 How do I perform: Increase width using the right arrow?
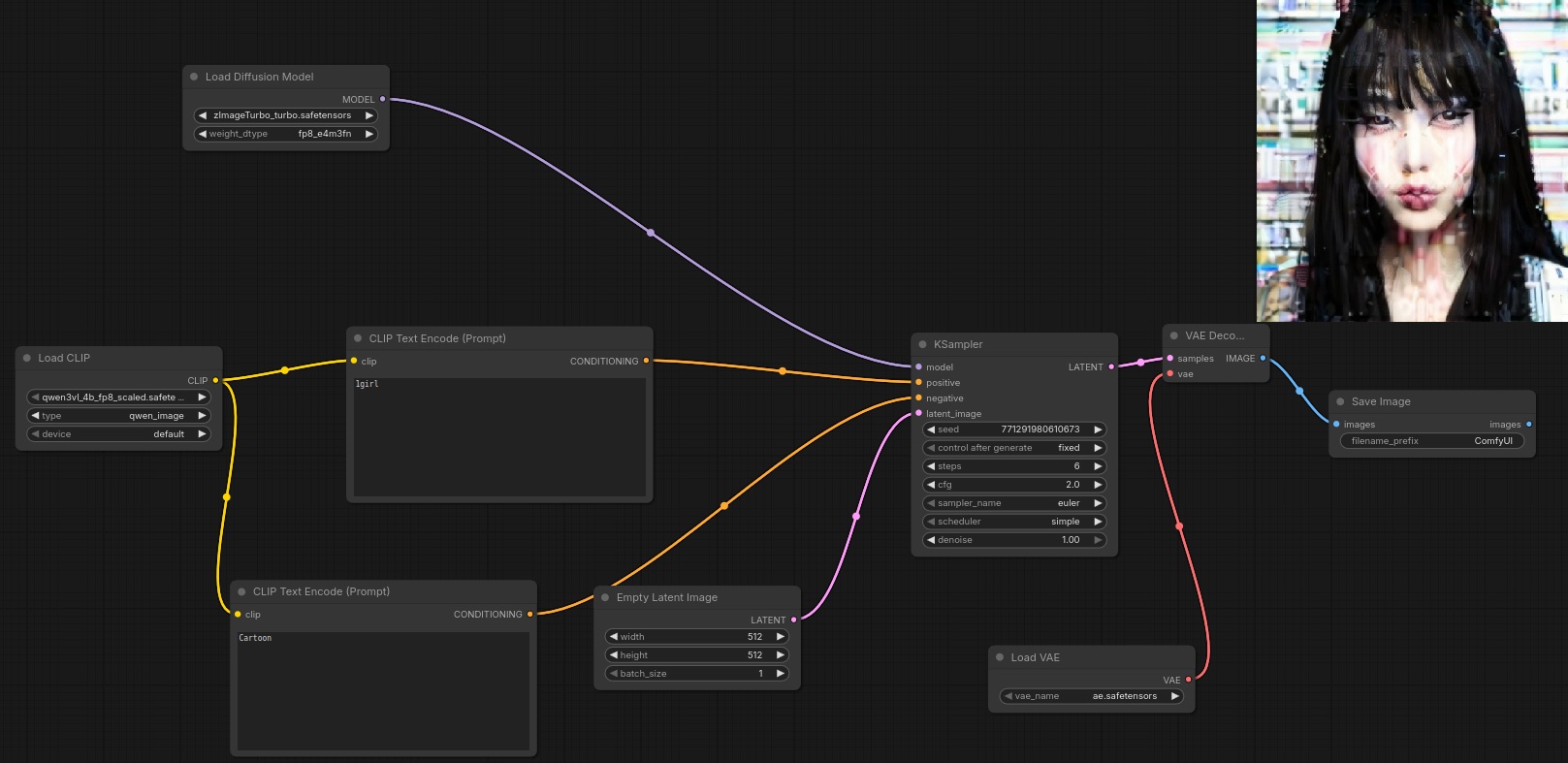[x=781, y=637]
